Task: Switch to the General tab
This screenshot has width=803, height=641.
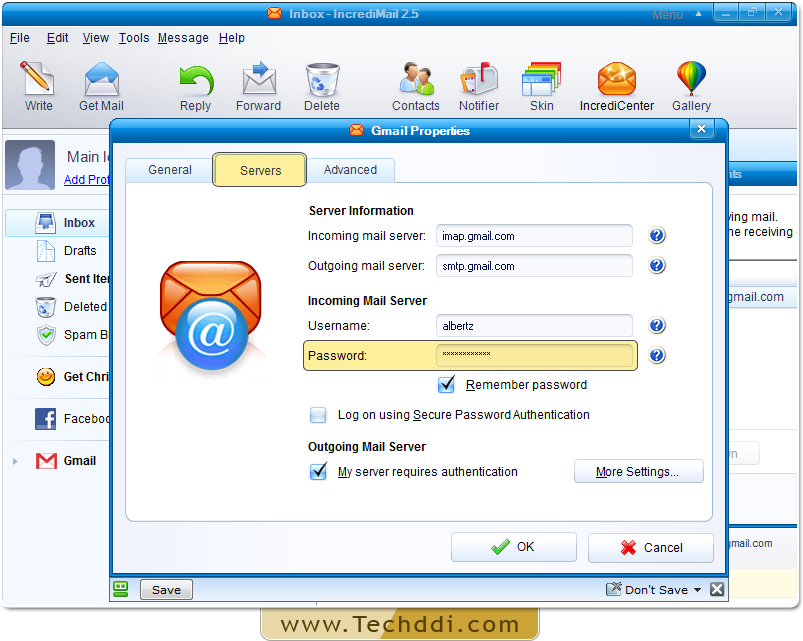Action: point(170,170)
